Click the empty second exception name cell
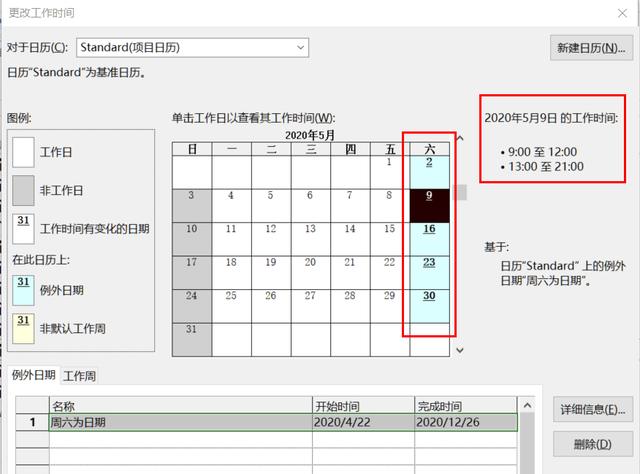The image size is (640, 474). pos(181,440)
